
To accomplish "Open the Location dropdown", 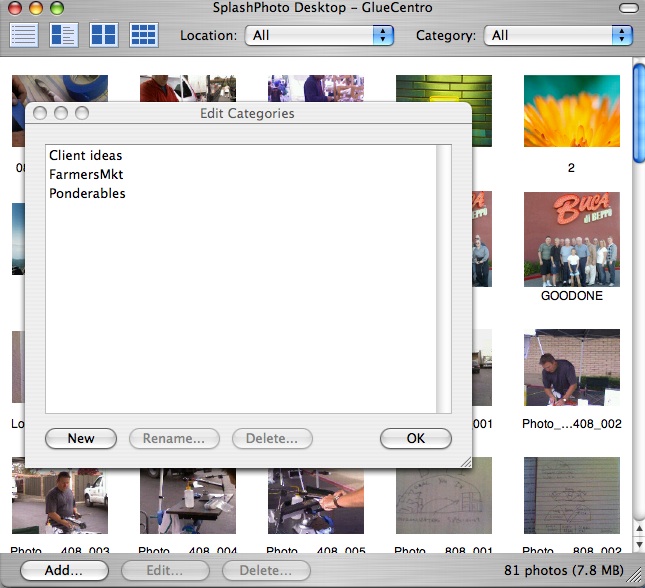I will point(322,35).
